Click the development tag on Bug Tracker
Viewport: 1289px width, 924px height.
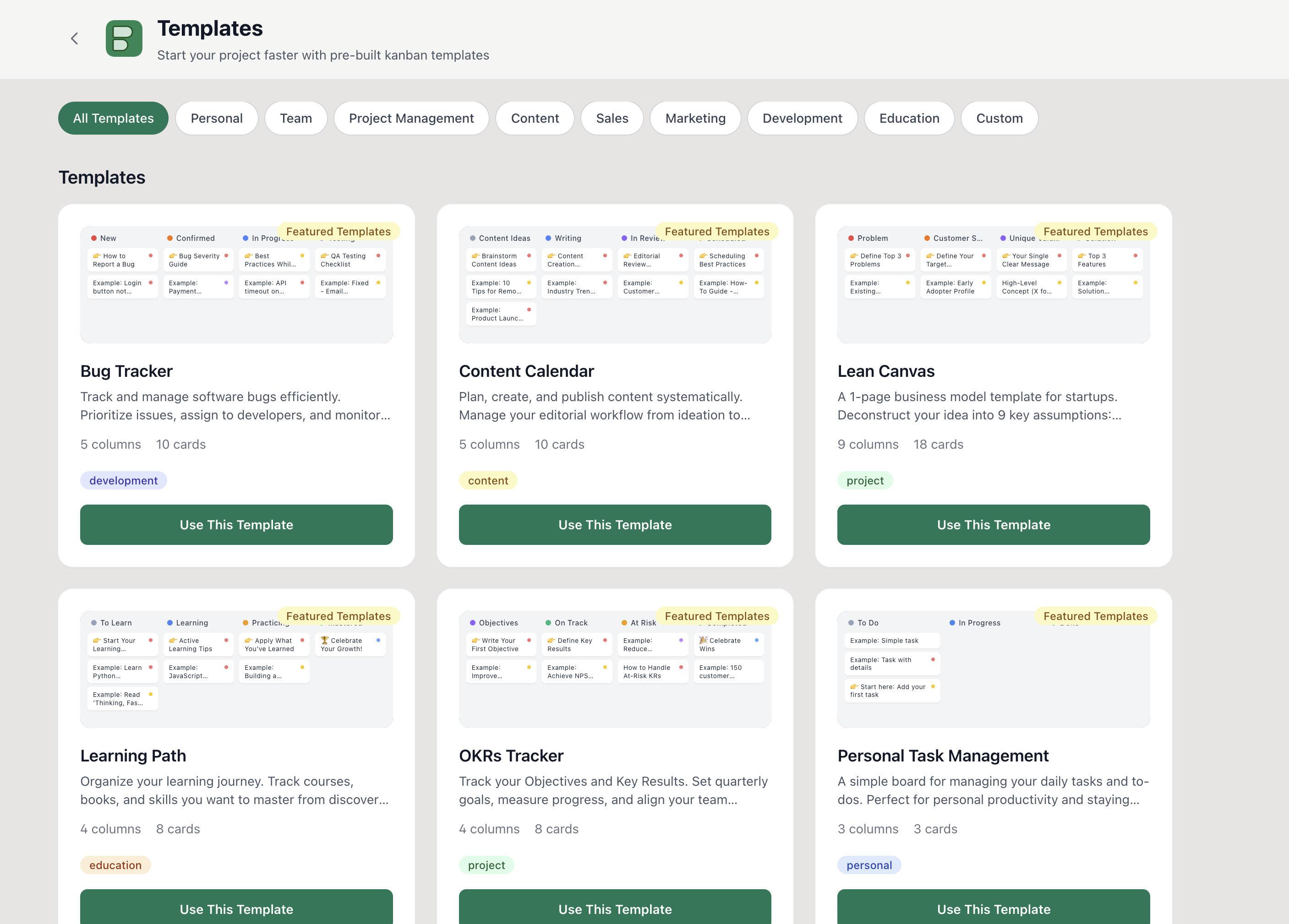click(x=123, y=481)
